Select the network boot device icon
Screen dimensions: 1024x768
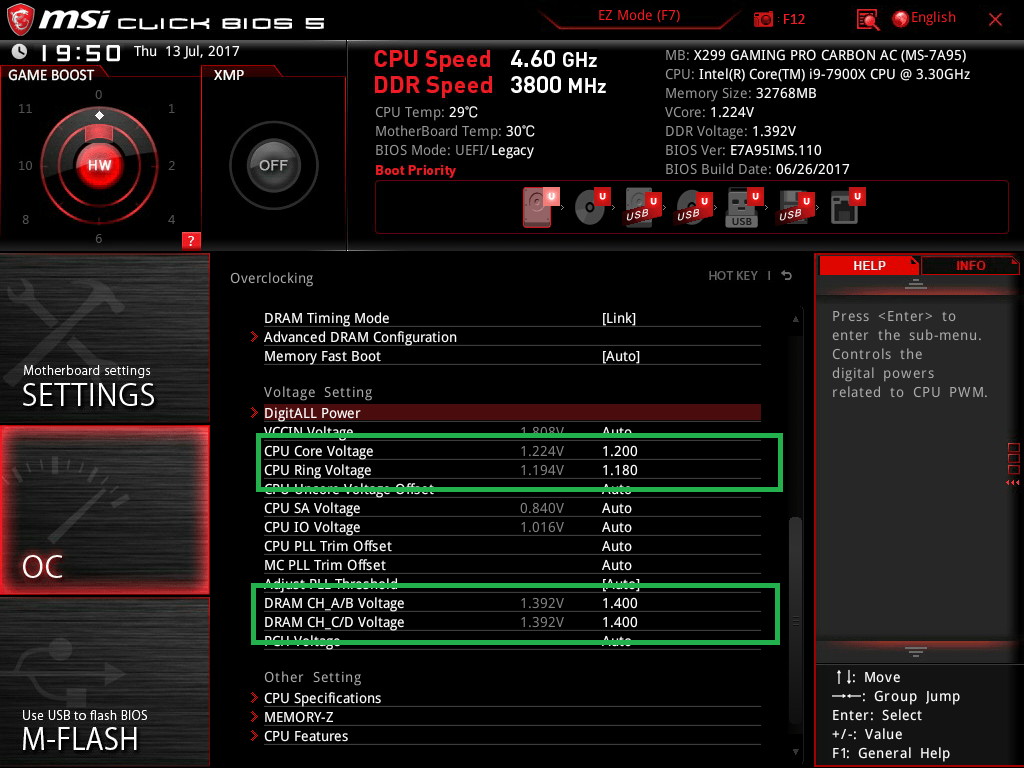pyautogui.click(x=848, y=206)
